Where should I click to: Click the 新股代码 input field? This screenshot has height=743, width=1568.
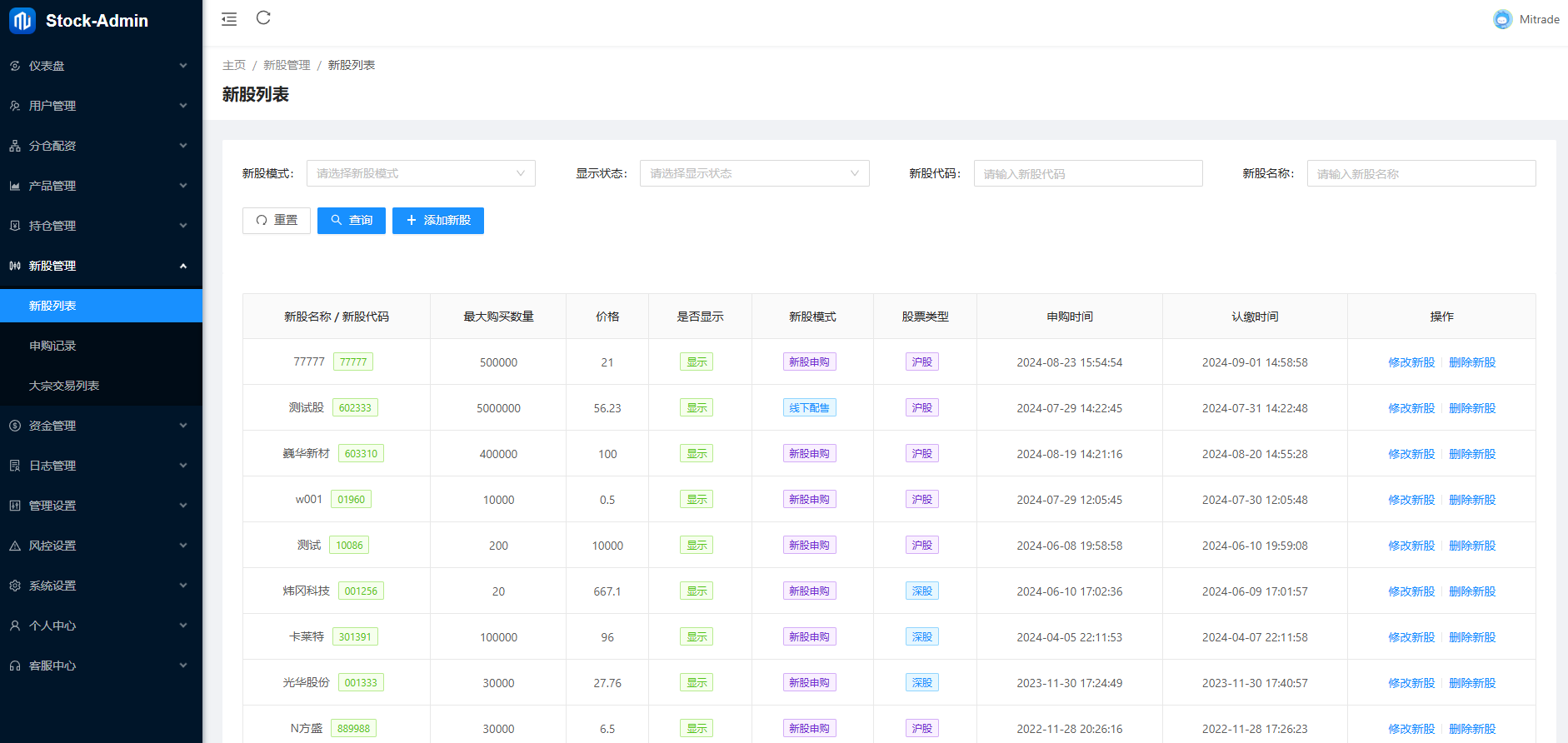pos(1087,173)
